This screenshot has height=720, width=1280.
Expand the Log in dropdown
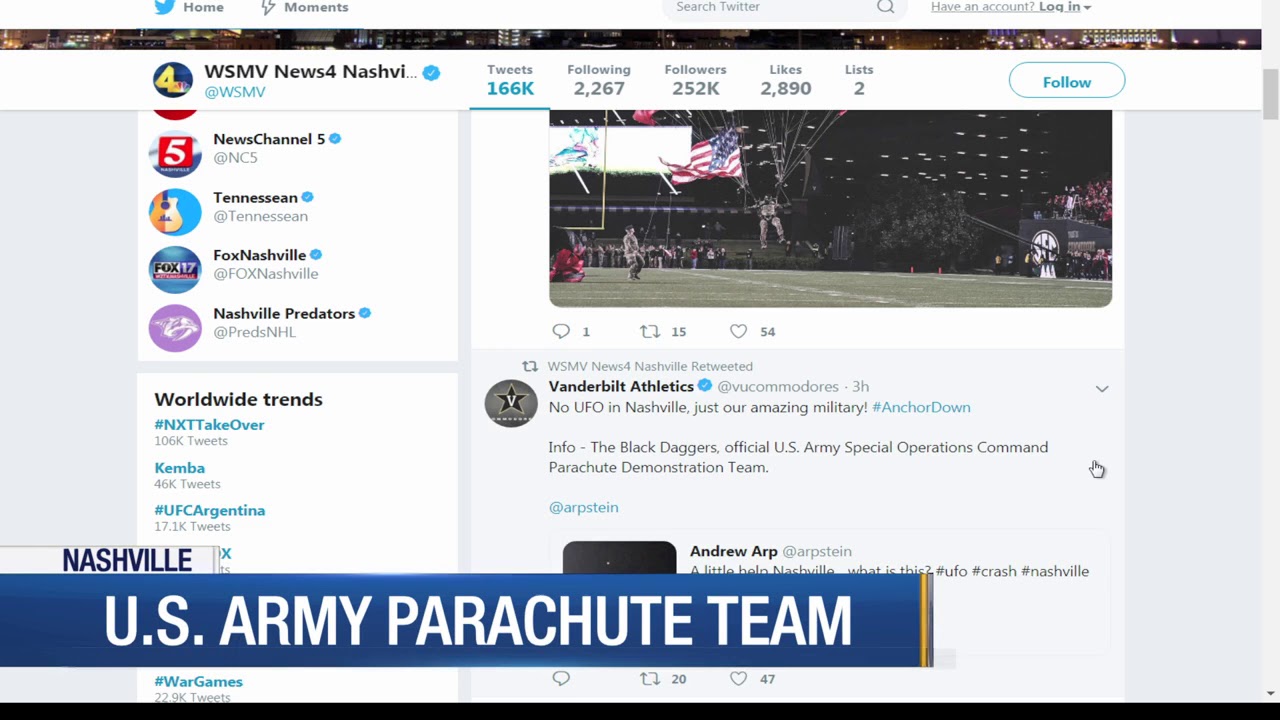click(1065, 7)
